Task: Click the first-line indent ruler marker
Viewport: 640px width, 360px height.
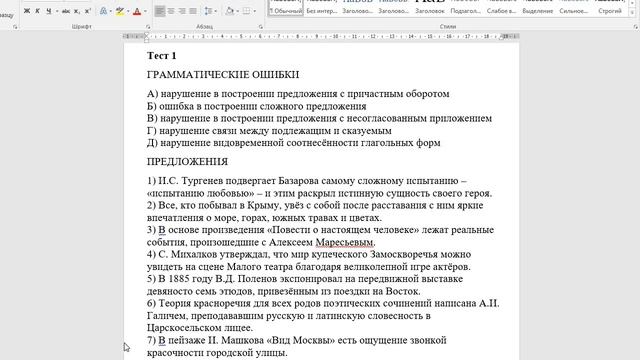Action: pyautogui.click(x=147, y=35)
